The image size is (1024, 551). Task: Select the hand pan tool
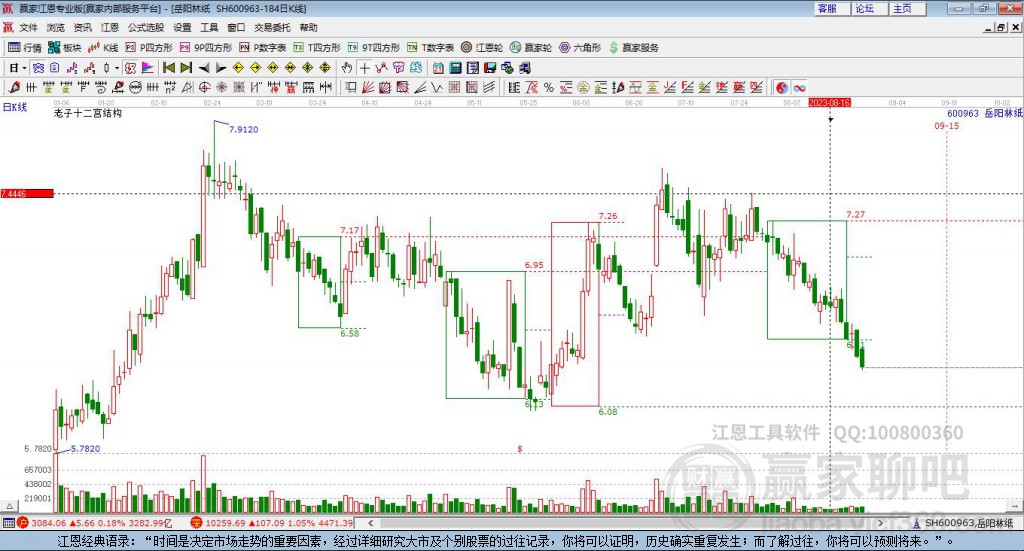tap(347, 68)
